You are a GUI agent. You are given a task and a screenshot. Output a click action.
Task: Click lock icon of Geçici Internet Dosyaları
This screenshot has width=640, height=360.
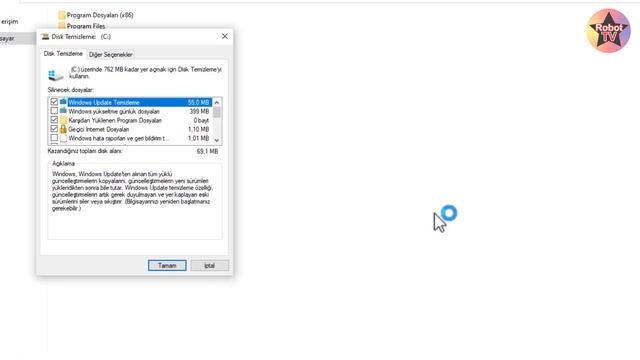click(63, 129)
